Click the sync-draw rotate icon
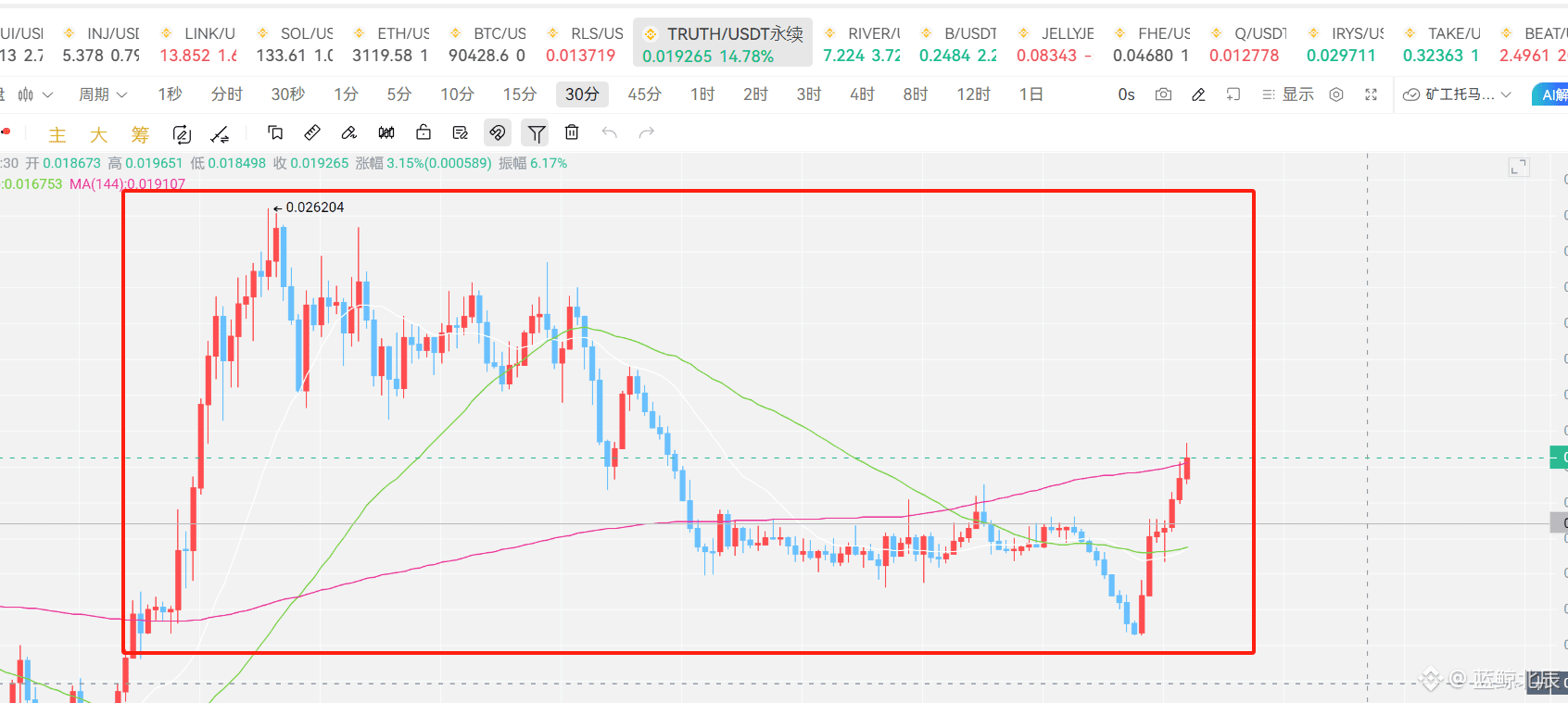 (x=182, y=135)
